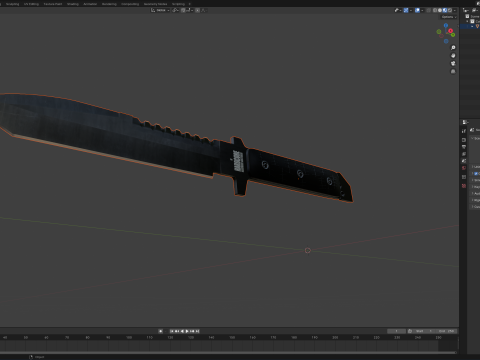Open the Texture properties tab
Screen dimensions: 480x360
464,186
